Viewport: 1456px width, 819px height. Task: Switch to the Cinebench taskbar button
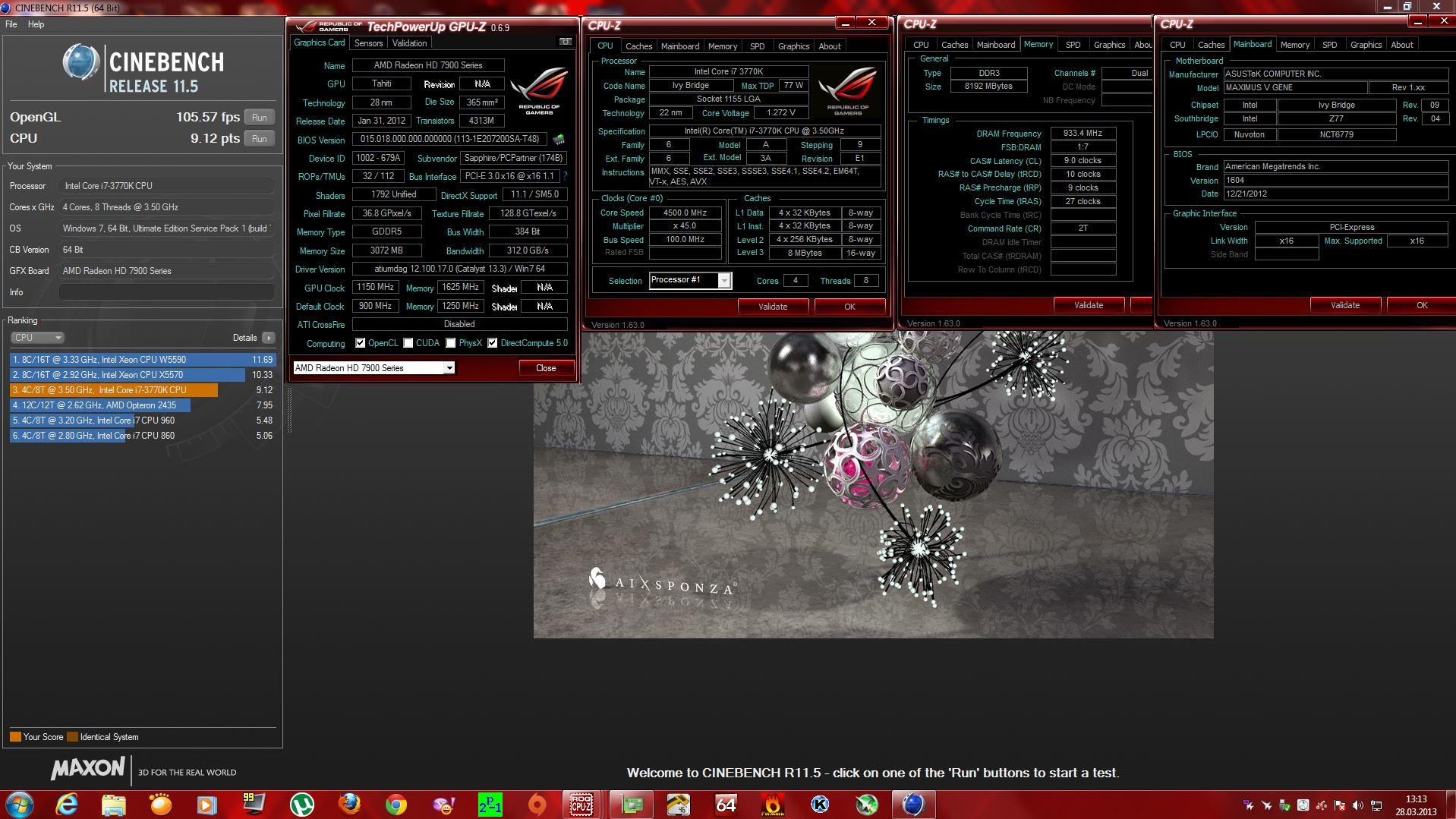click(x=913, y=804)
